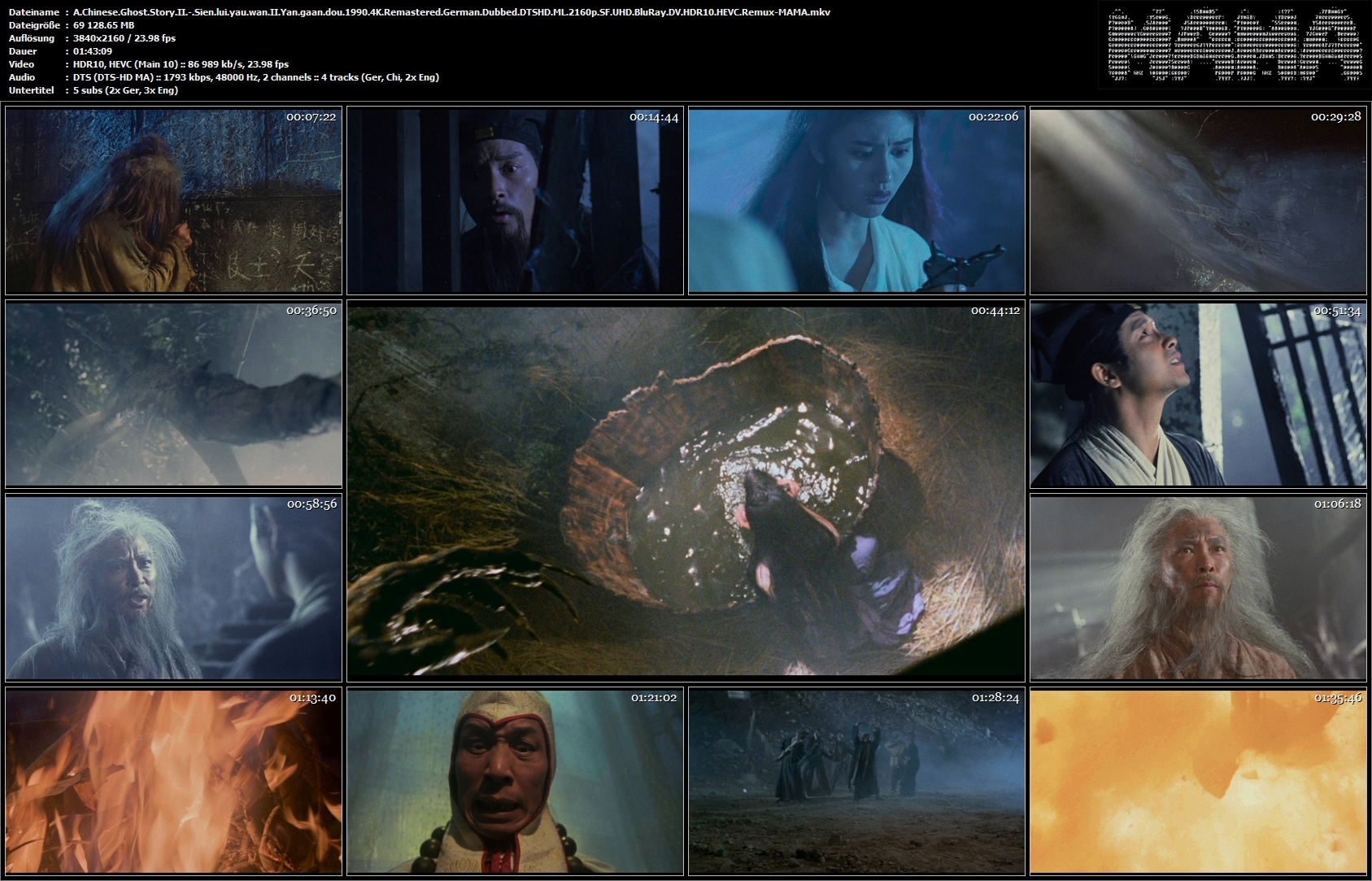Select the 'Video' label
Screen dimensions: 1372x881
22,64
